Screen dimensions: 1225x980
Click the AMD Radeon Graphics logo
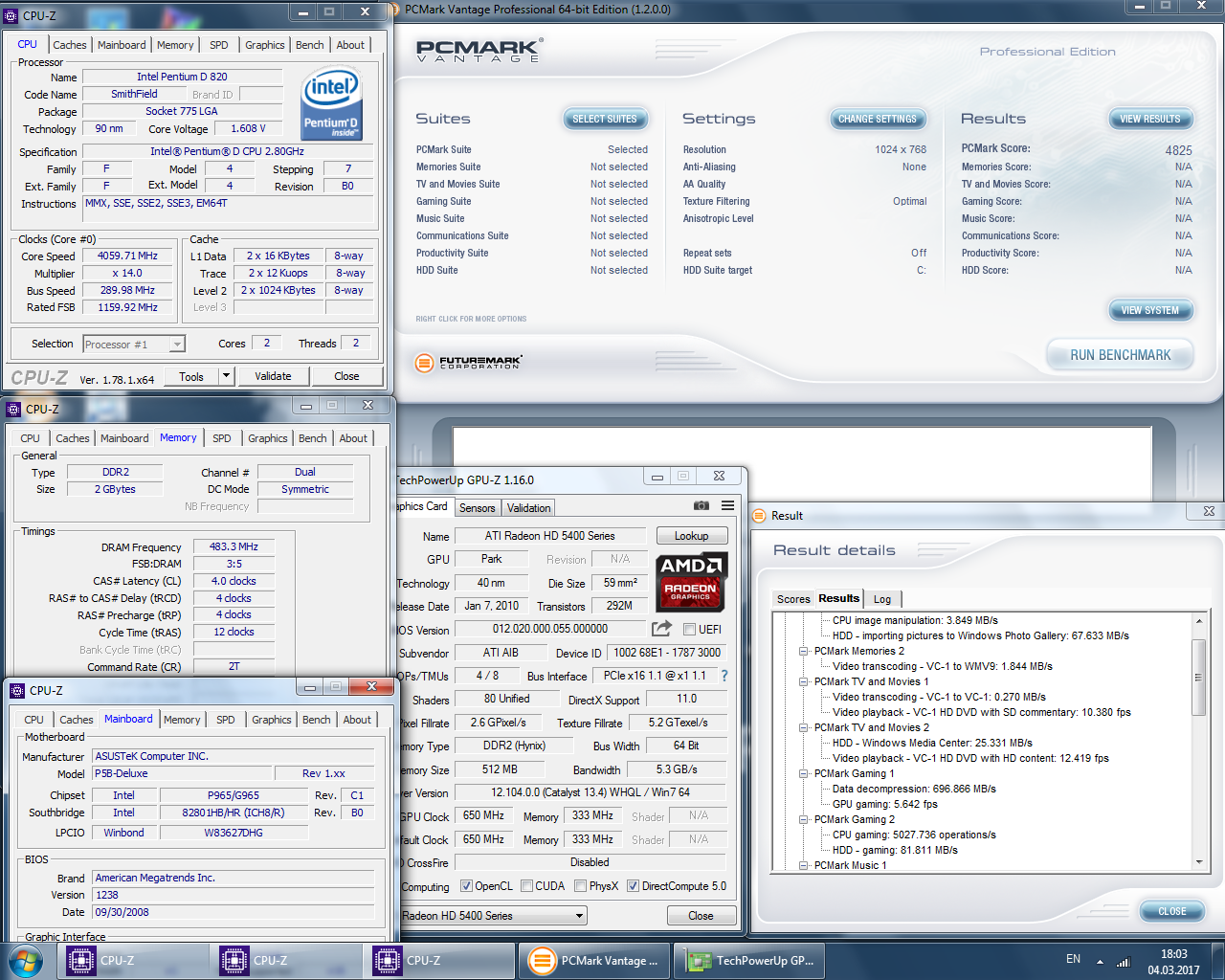[x=691, y=581]
